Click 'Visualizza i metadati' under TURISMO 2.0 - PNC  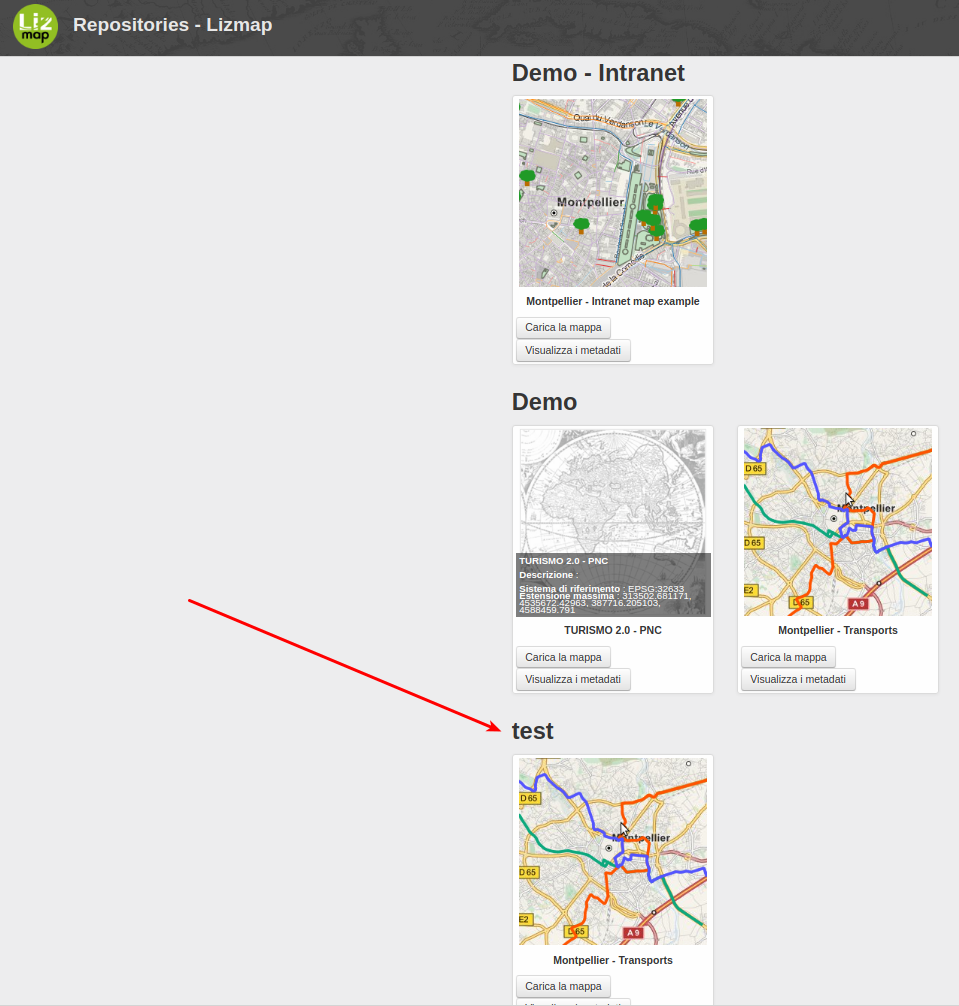point(572,679)
